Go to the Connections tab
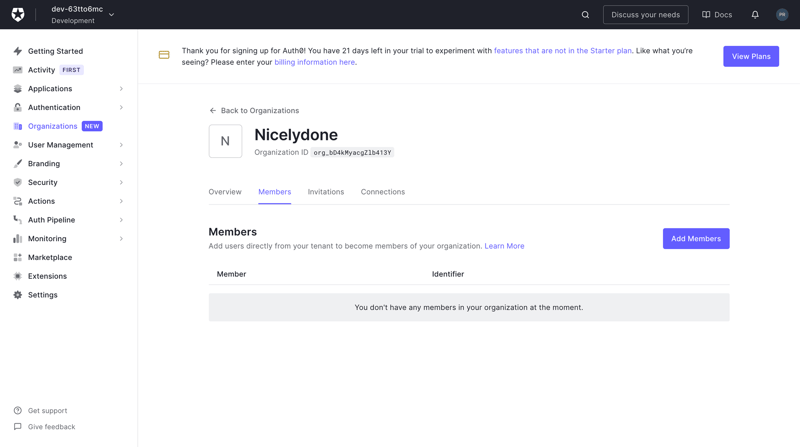Image resolution: width=800 pixels, height=447 pixels. point(383,192)
